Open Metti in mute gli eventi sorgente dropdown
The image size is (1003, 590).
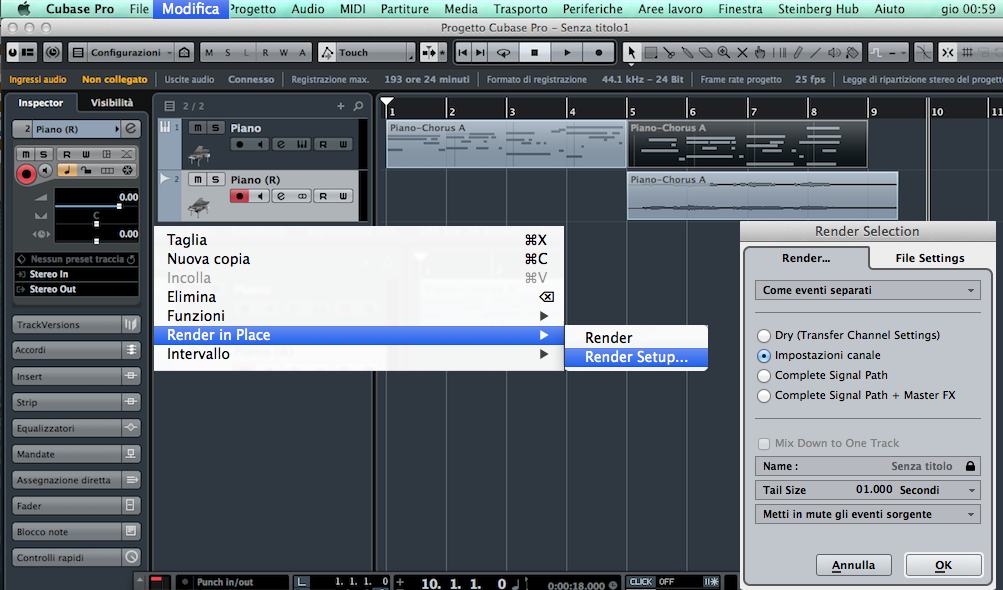(867, 514)
